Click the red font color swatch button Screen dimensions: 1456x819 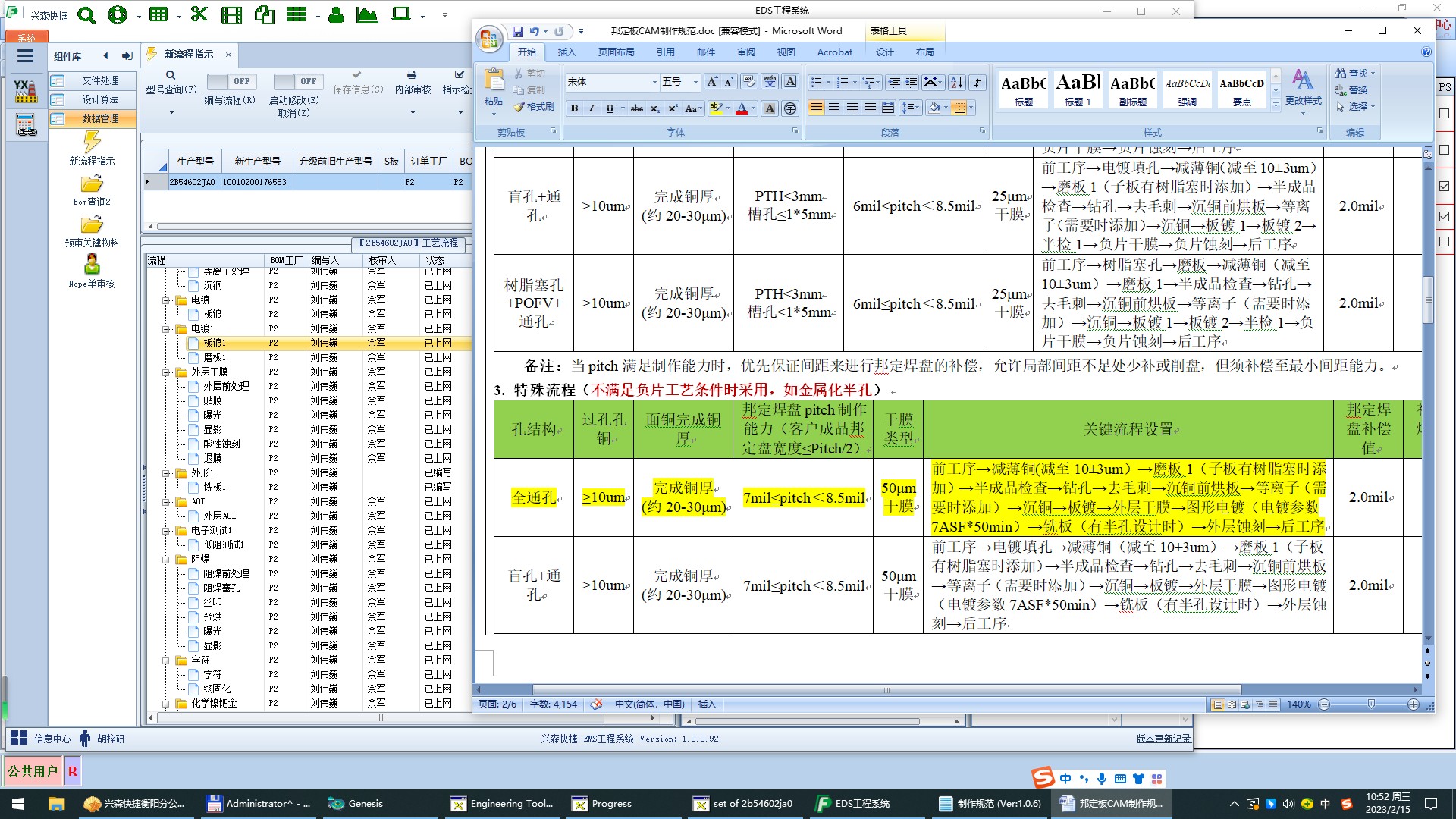click(x=741, y=108)
